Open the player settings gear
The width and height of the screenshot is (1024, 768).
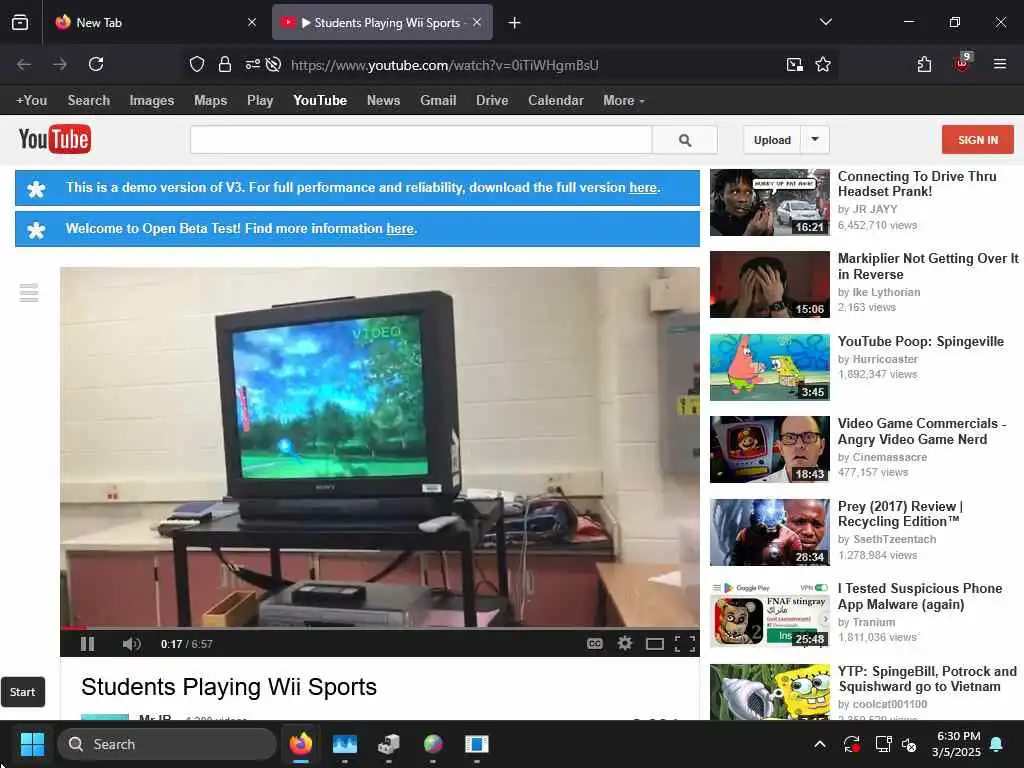625,644
